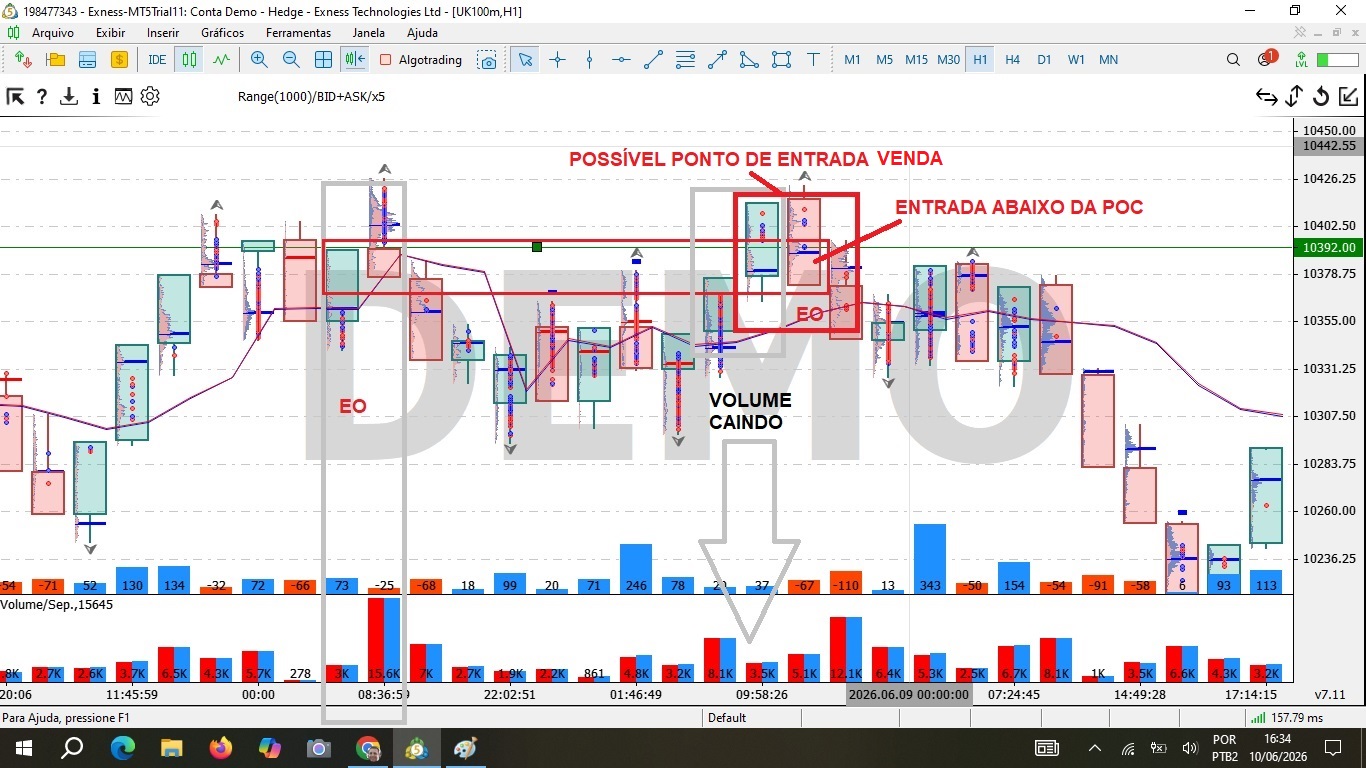Open Firefox from the Windows taskbar
1366x768 pixels.
point(221,747)
